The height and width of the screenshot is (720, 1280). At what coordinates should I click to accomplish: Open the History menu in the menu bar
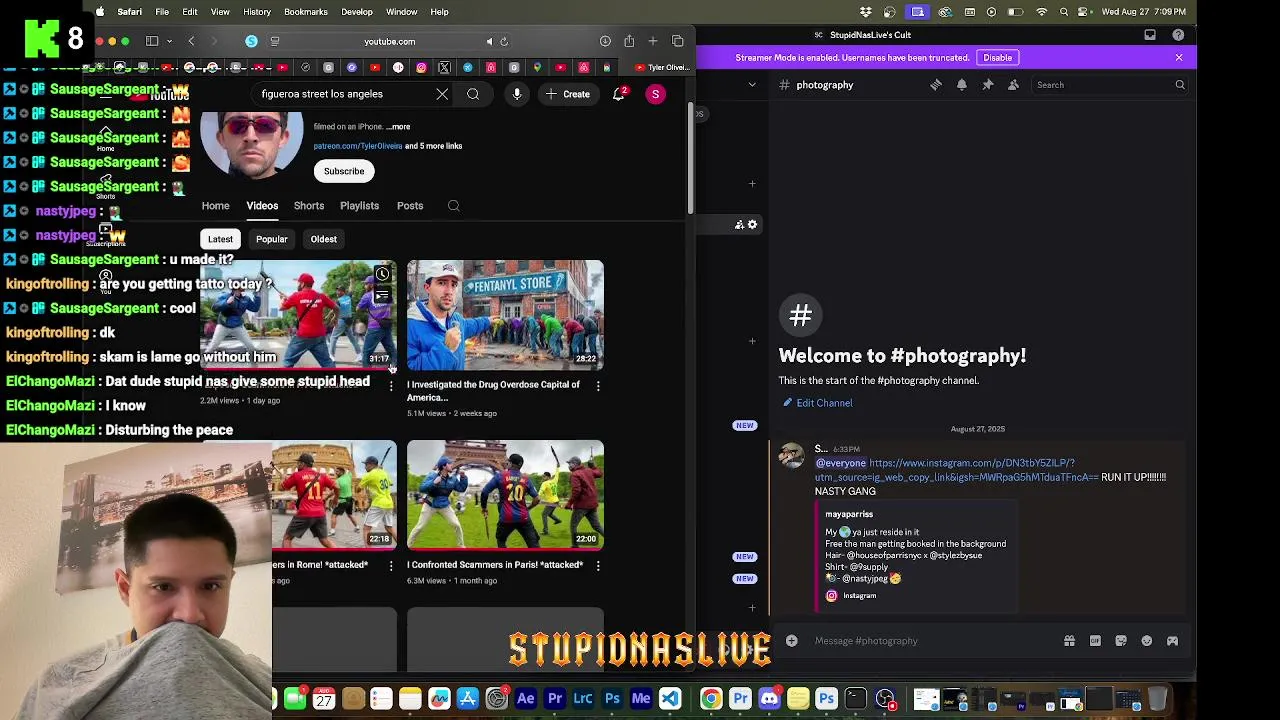point(257,12)
